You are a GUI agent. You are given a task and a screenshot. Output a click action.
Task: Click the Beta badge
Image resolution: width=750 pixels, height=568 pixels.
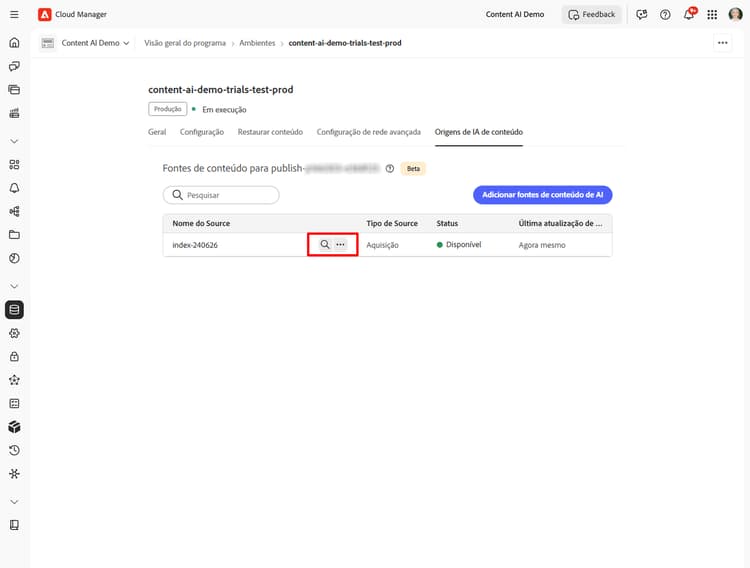[413, 168]
